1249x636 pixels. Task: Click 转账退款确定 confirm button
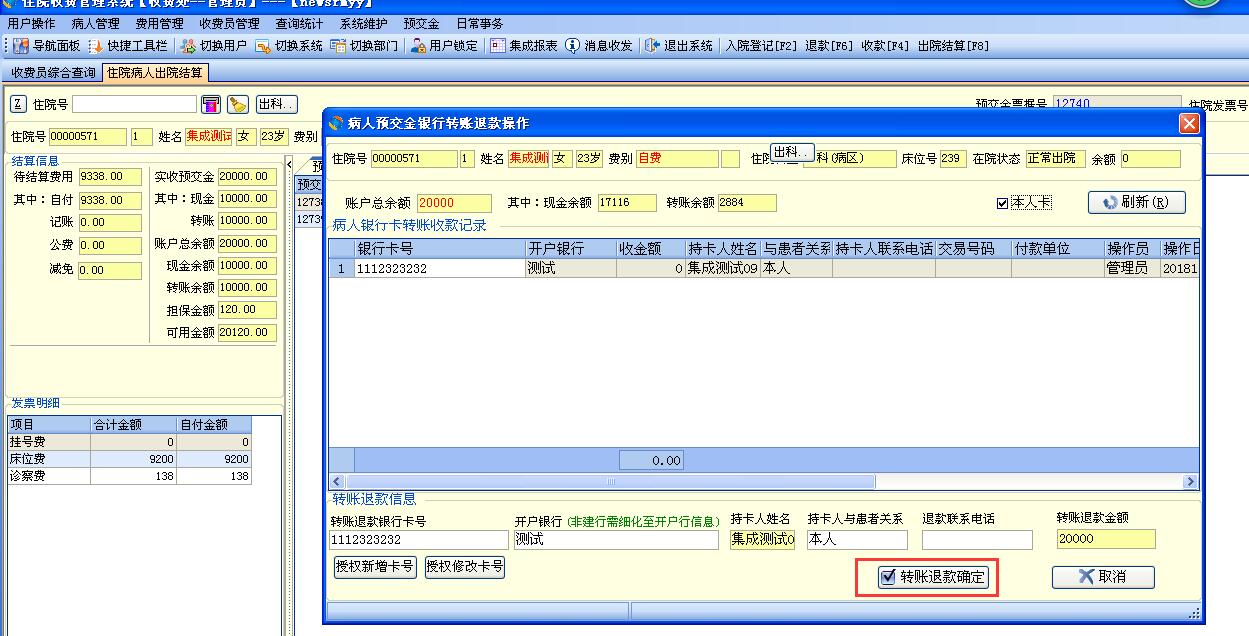click(x=932, y=577)
